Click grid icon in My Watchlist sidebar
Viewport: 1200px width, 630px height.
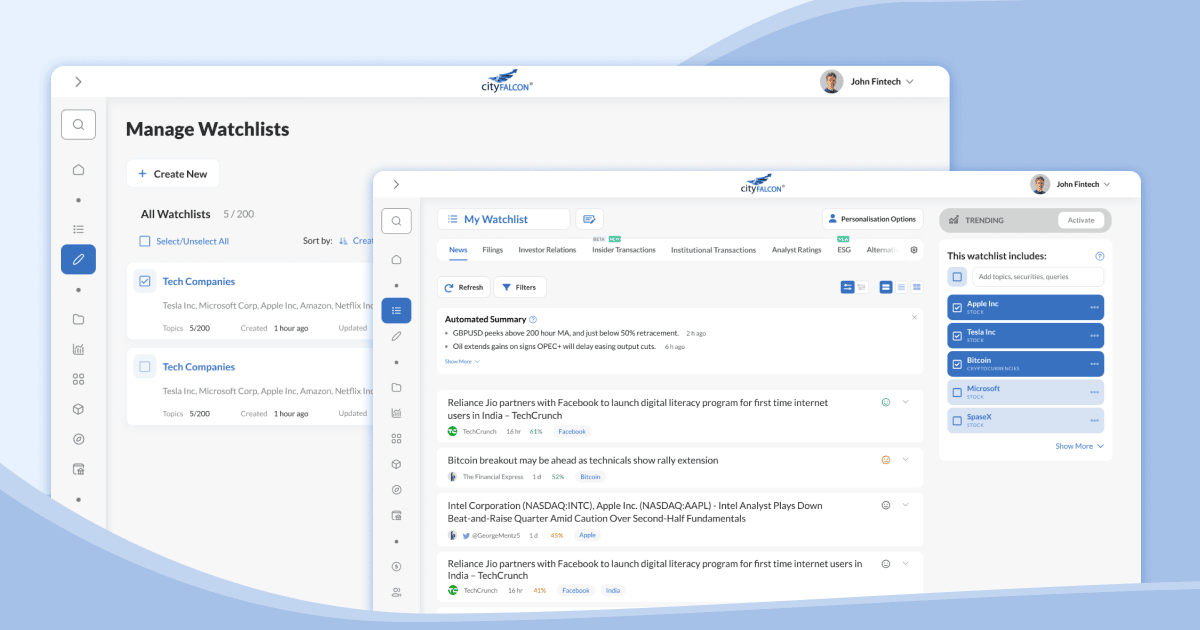[396, 438]
